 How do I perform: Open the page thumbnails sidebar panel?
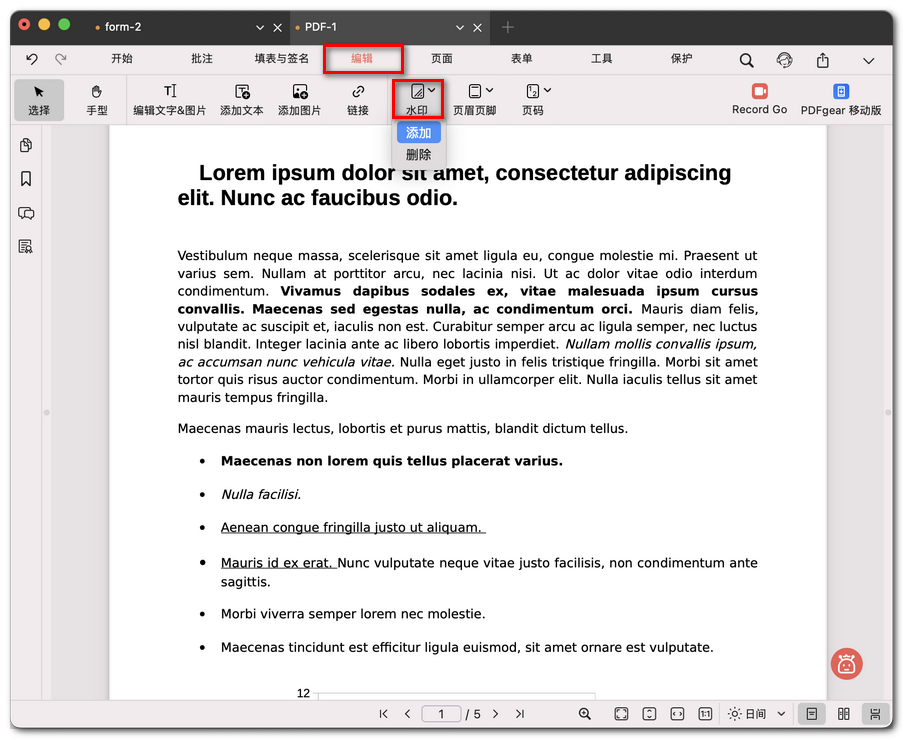click(x=26, y=145)
